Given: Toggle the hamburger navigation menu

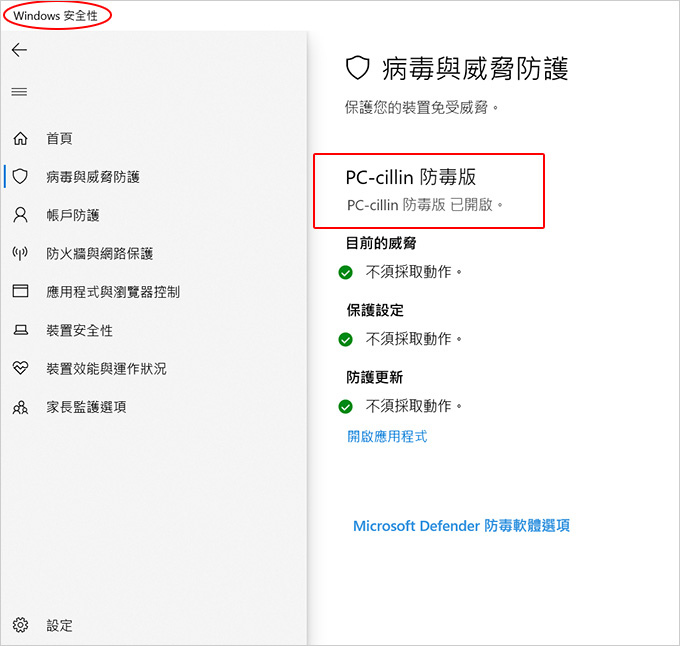Looking at the screenshot, I should point(19,92).
